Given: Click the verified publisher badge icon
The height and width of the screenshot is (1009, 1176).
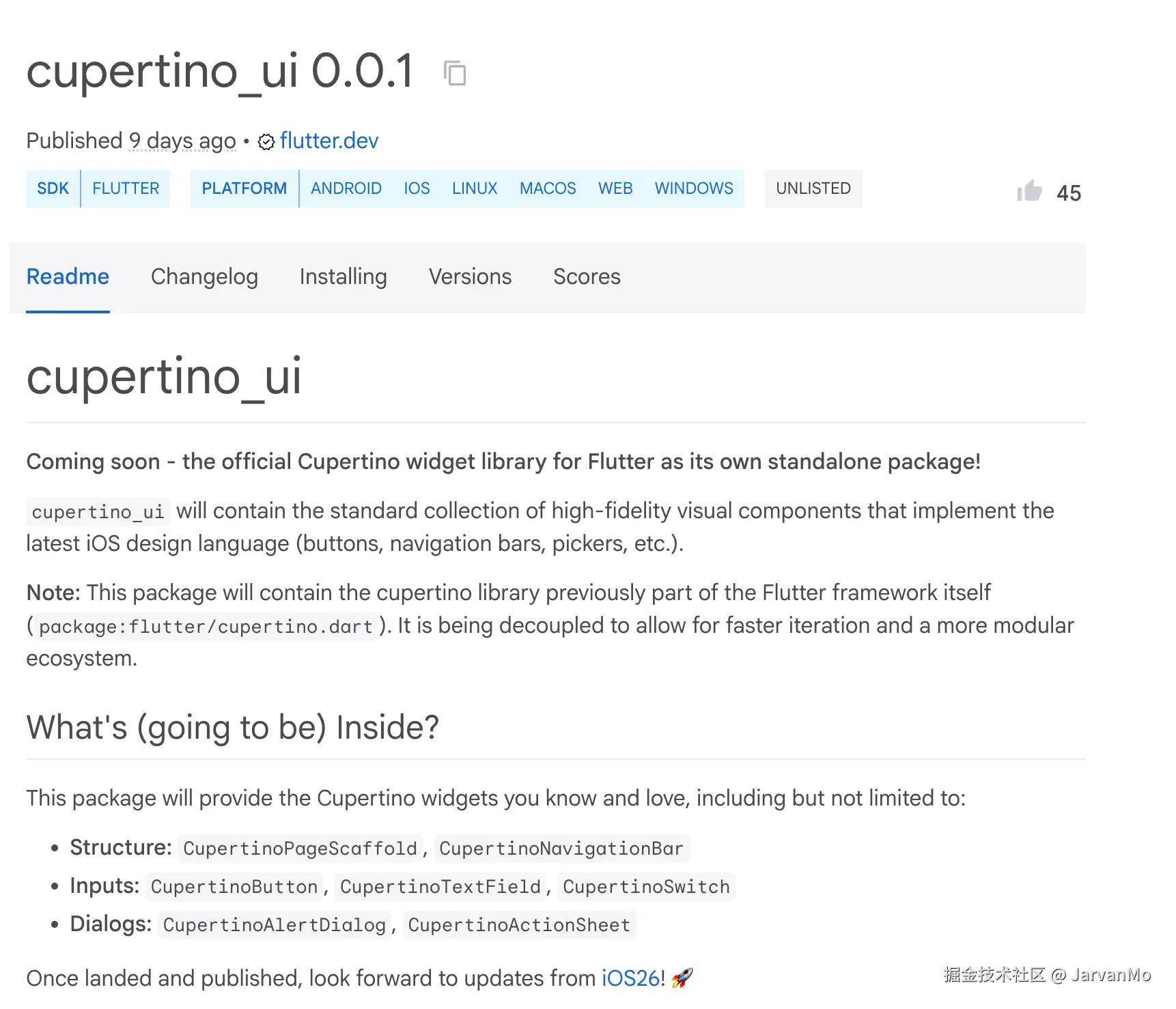Looking at the screenshot, I should click(266, 141).
